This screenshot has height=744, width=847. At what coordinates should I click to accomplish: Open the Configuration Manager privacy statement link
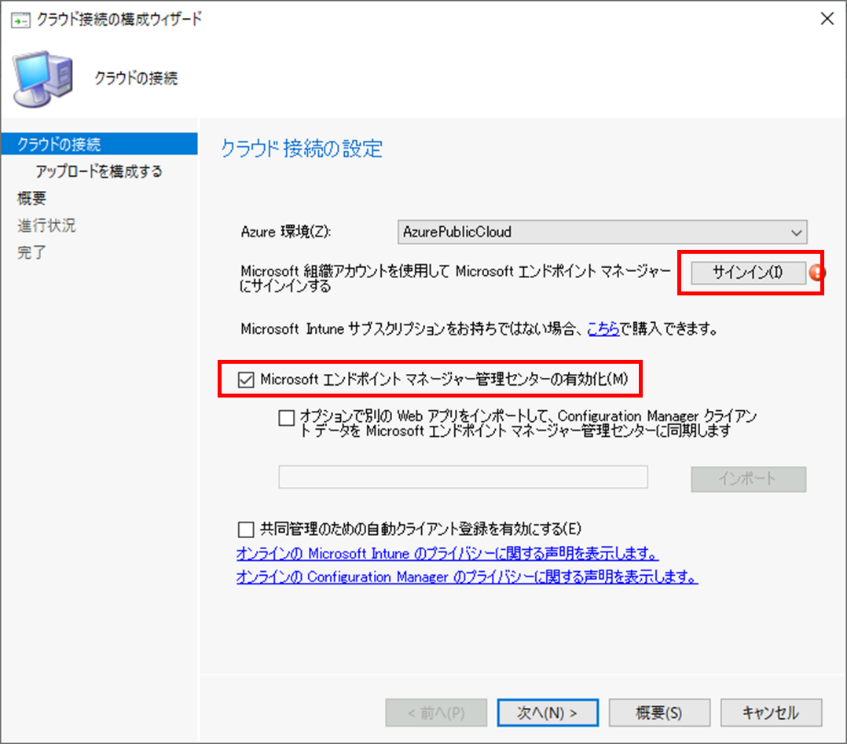point(467,577)
